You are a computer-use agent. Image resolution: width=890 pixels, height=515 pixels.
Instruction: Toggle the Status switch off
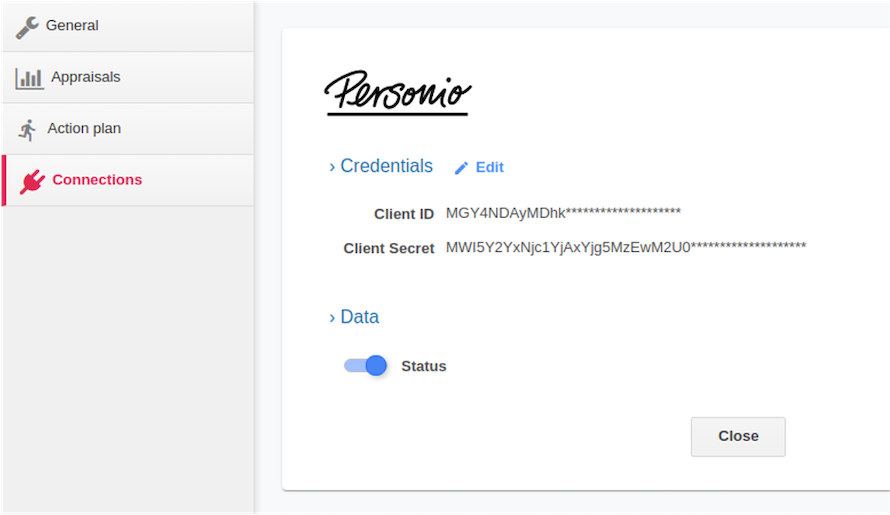coord(366,366)
